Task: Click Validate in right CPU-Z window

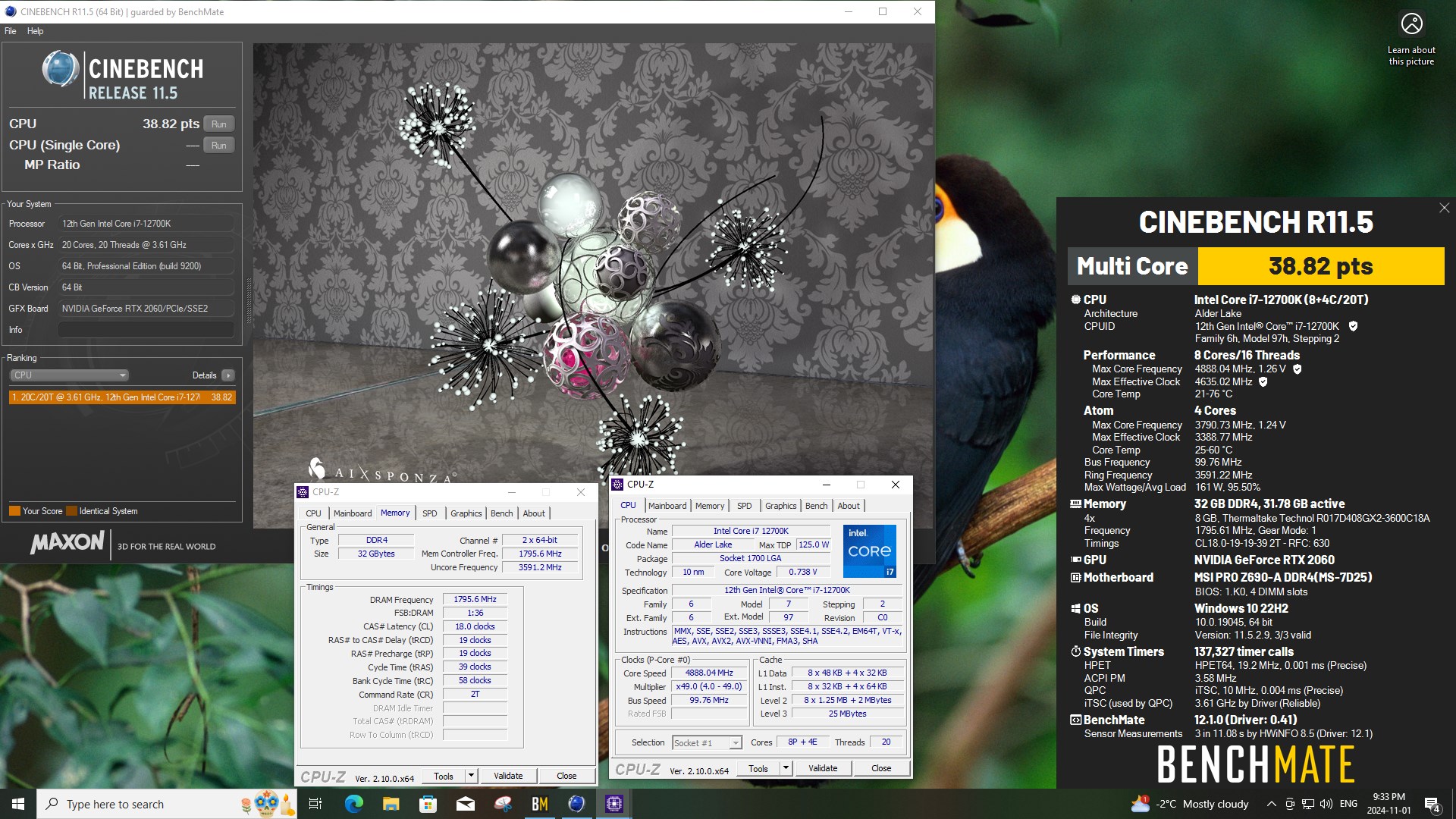Action: 823,769
